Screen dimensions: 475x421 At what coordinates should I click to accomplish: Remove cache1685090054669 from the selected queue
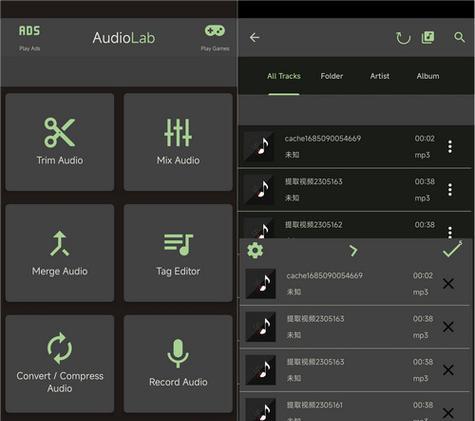pyautogui.click(x=448, y=284)
